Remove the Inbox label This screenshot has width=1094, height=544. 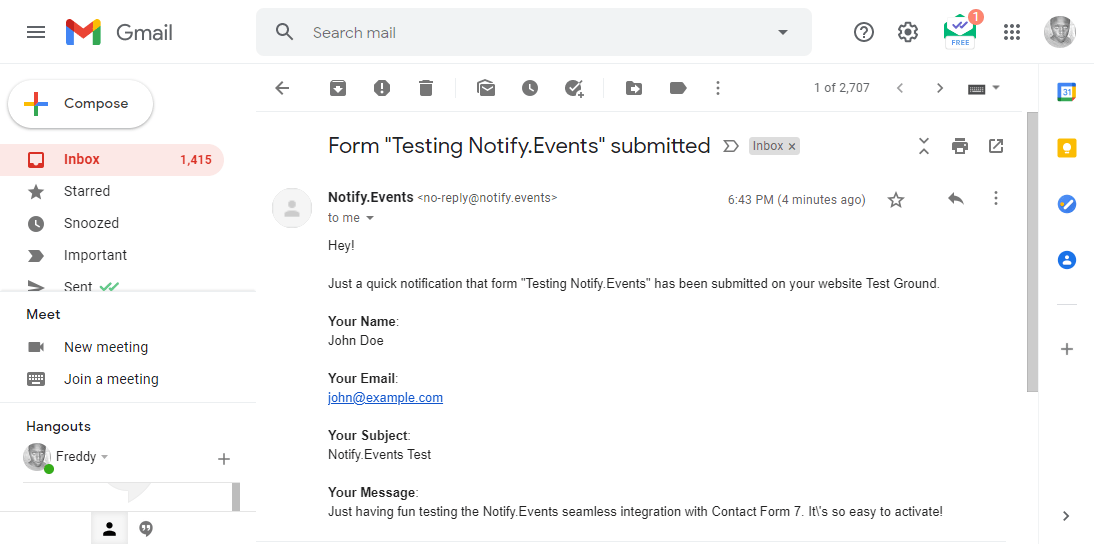(x=791, y=146)
